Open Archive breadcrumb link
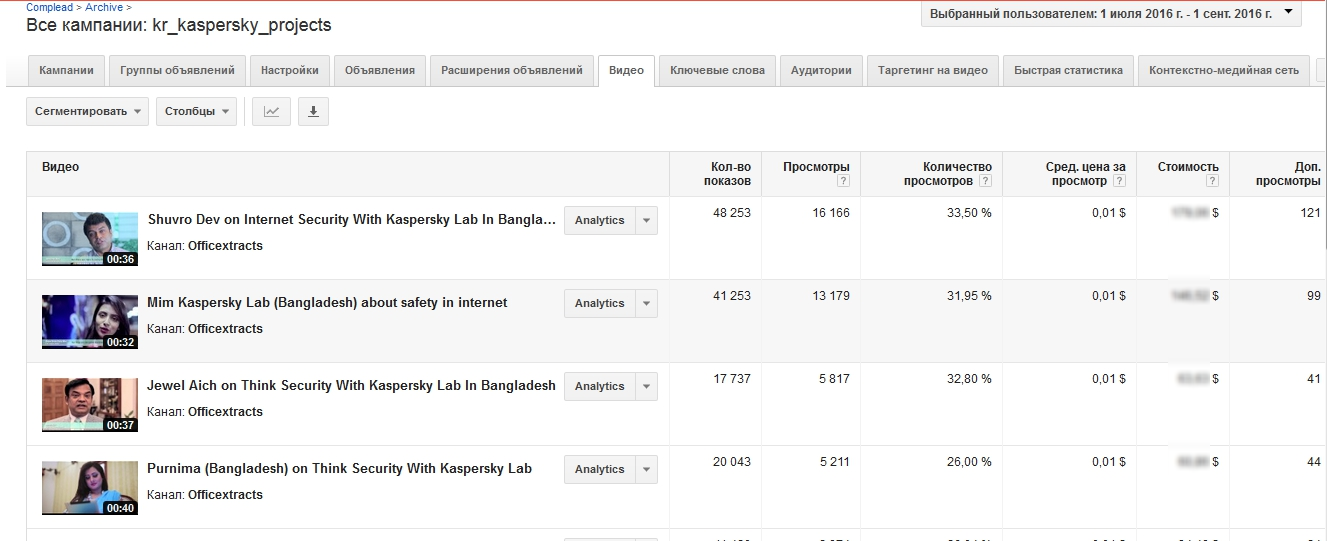 pyautogui.click(x=103, y=7)
